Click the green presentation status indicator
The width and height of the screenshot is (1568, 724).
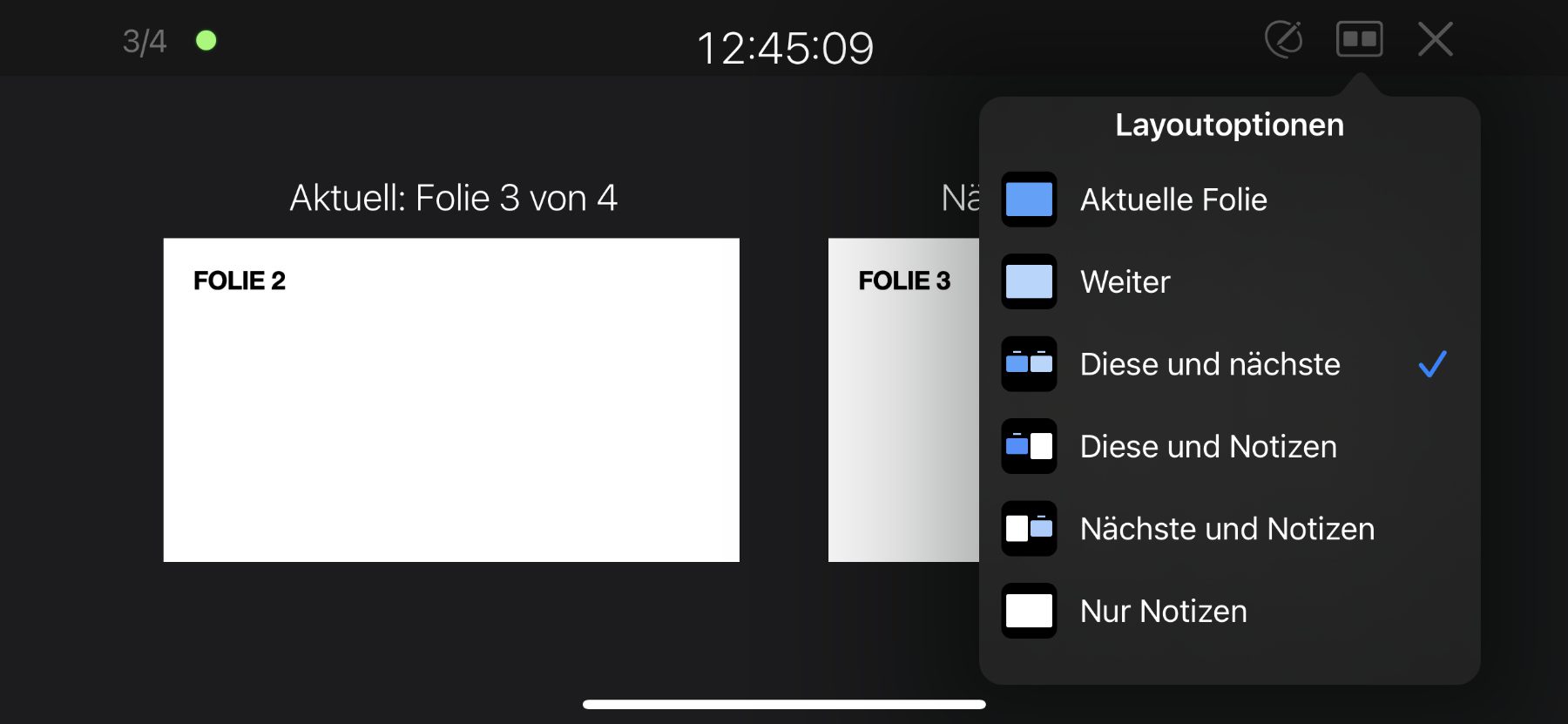point(206,39)
